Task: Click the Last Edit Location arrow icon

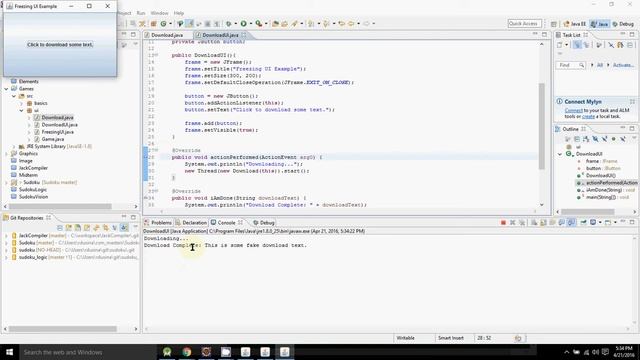Action: [x=342, y=24]
